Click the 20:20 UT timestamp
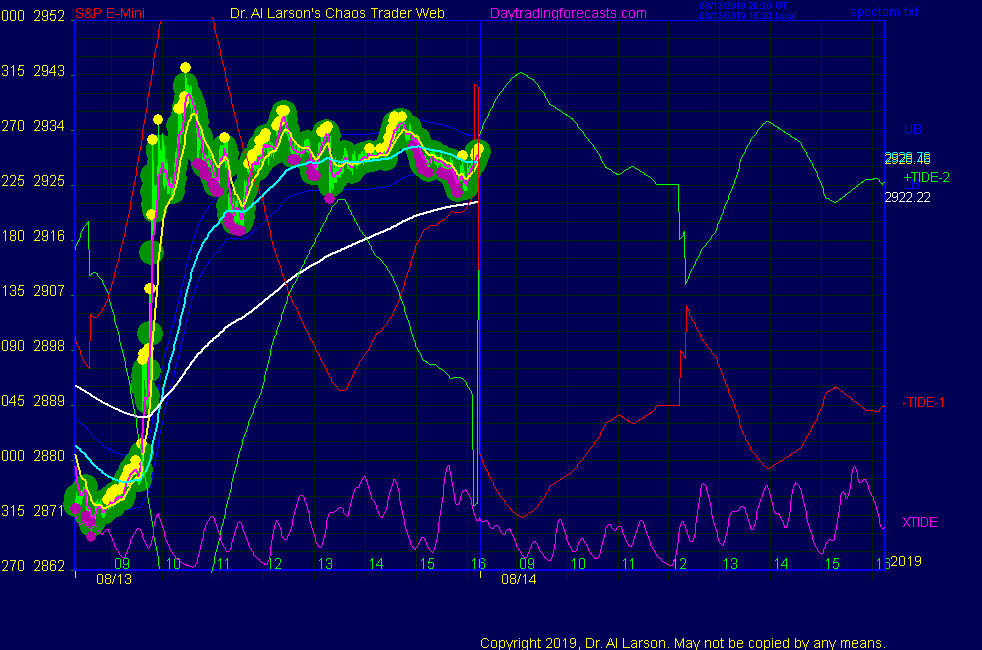982x650 pixels. coord(743,6)
